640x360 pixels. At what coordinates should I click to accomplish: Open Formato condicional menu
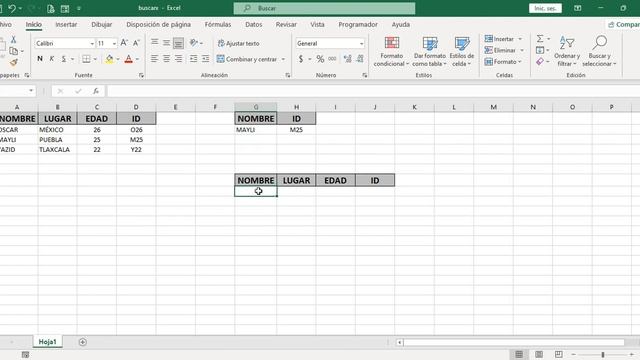[391, 51]
